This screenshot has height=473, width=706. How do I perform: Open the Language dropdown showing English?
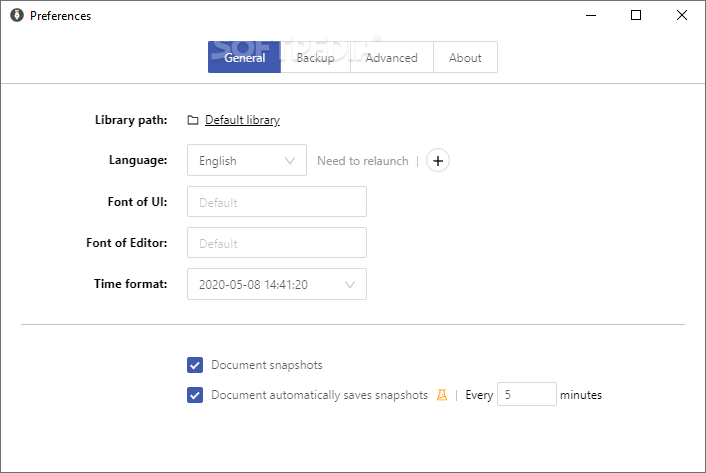247,160
